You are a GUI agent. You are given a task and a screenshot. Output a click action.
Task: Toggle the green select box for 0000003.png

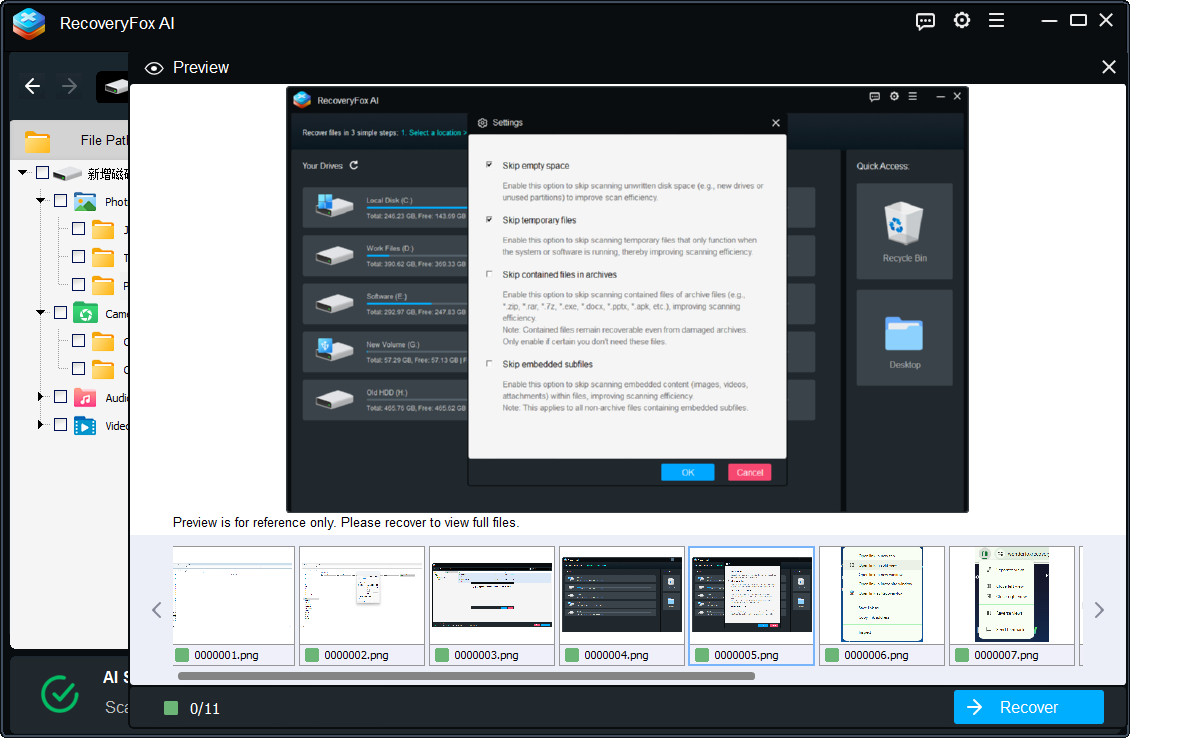coord(442,655)
